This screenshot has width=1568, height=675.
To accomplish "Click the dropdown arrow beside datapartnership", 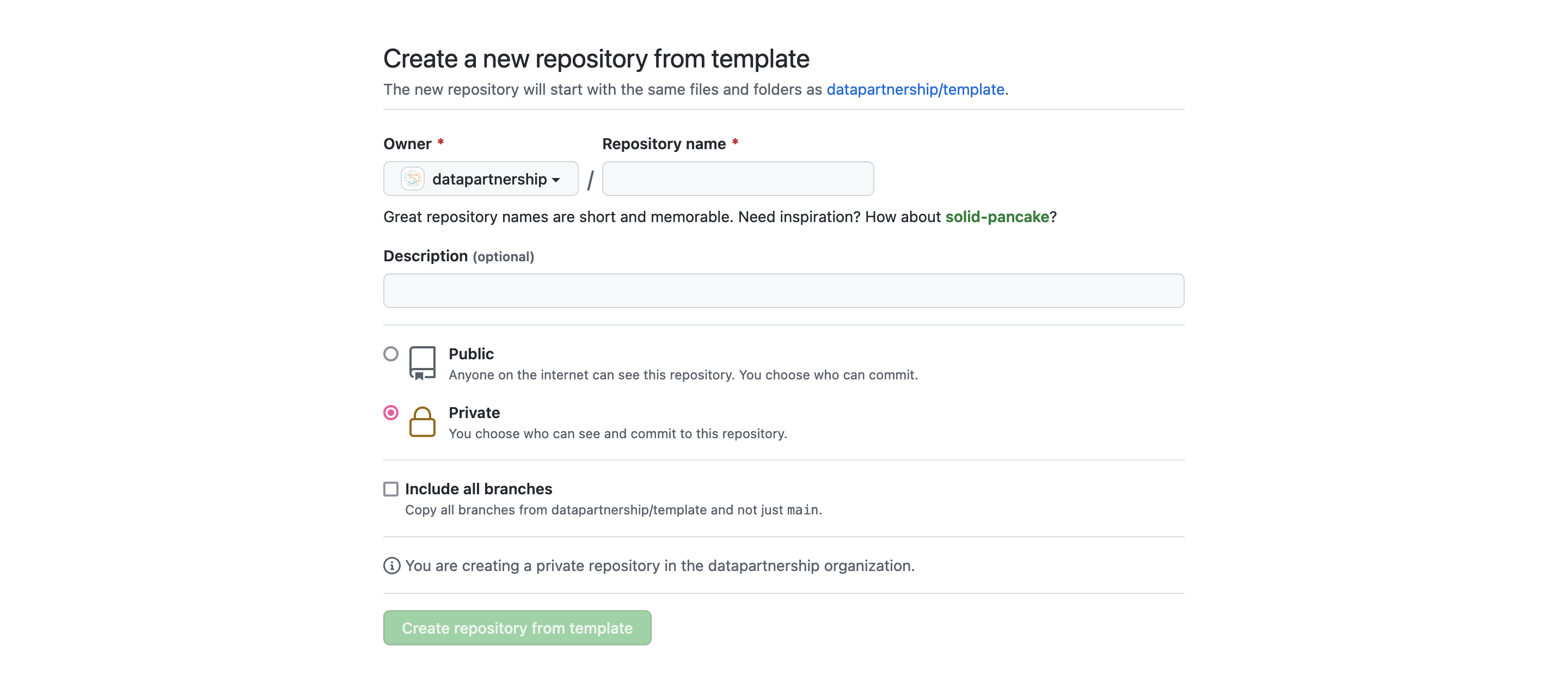I will 557,180.
